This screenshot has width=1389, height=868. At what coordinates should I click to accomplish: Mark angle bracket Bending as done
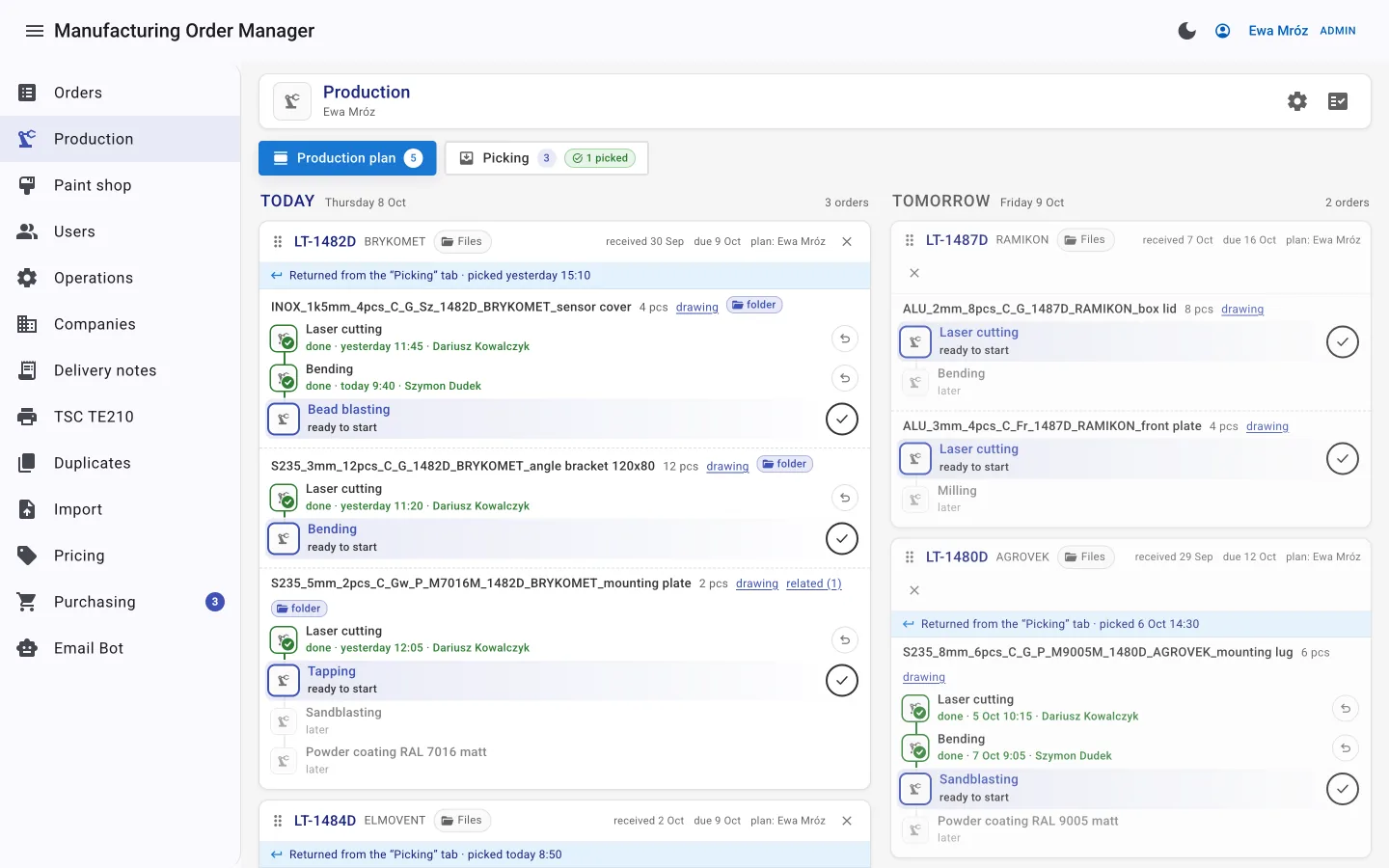pos(842,538)
